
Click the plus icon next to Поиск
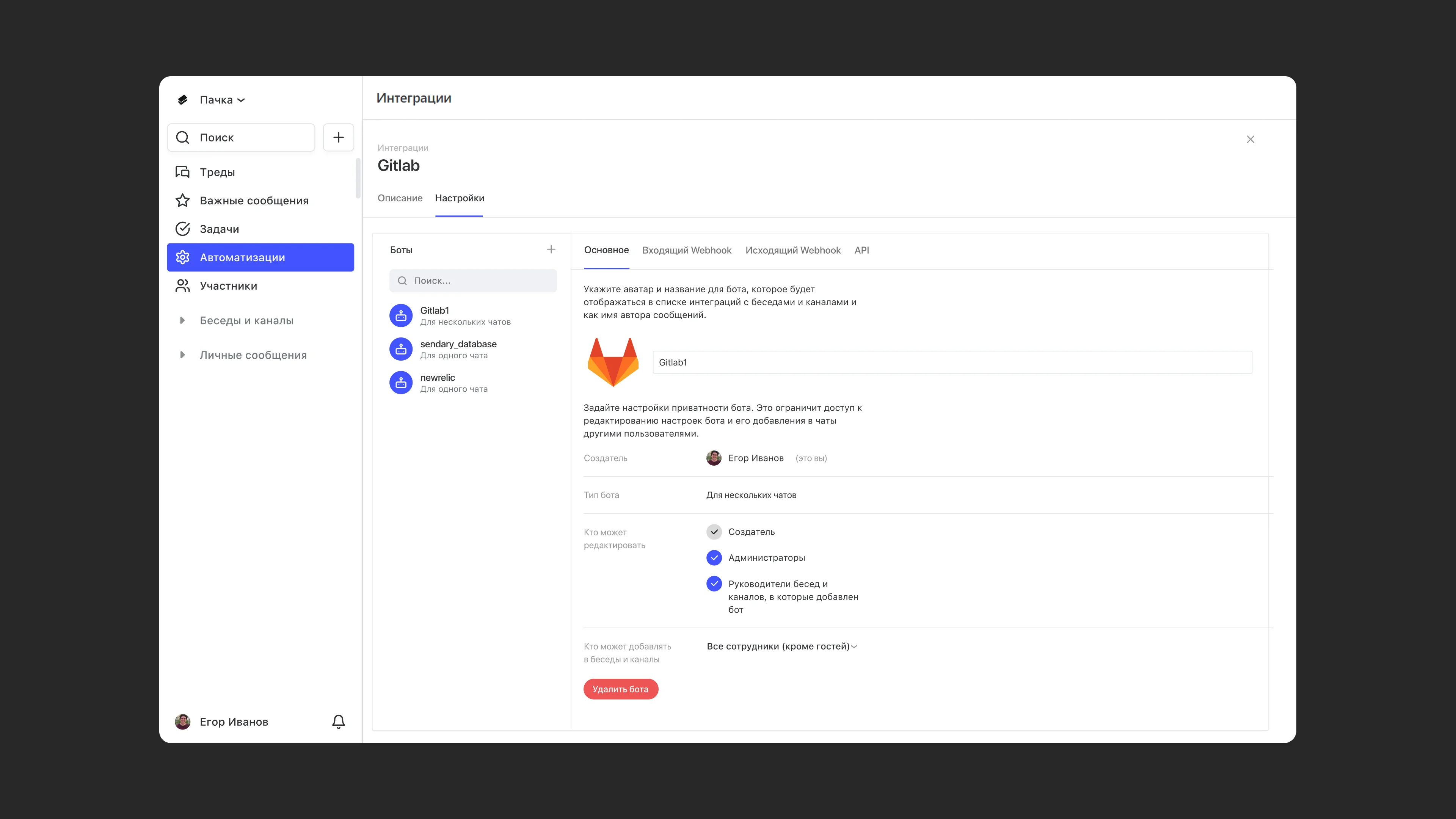(x=338, y=137)
